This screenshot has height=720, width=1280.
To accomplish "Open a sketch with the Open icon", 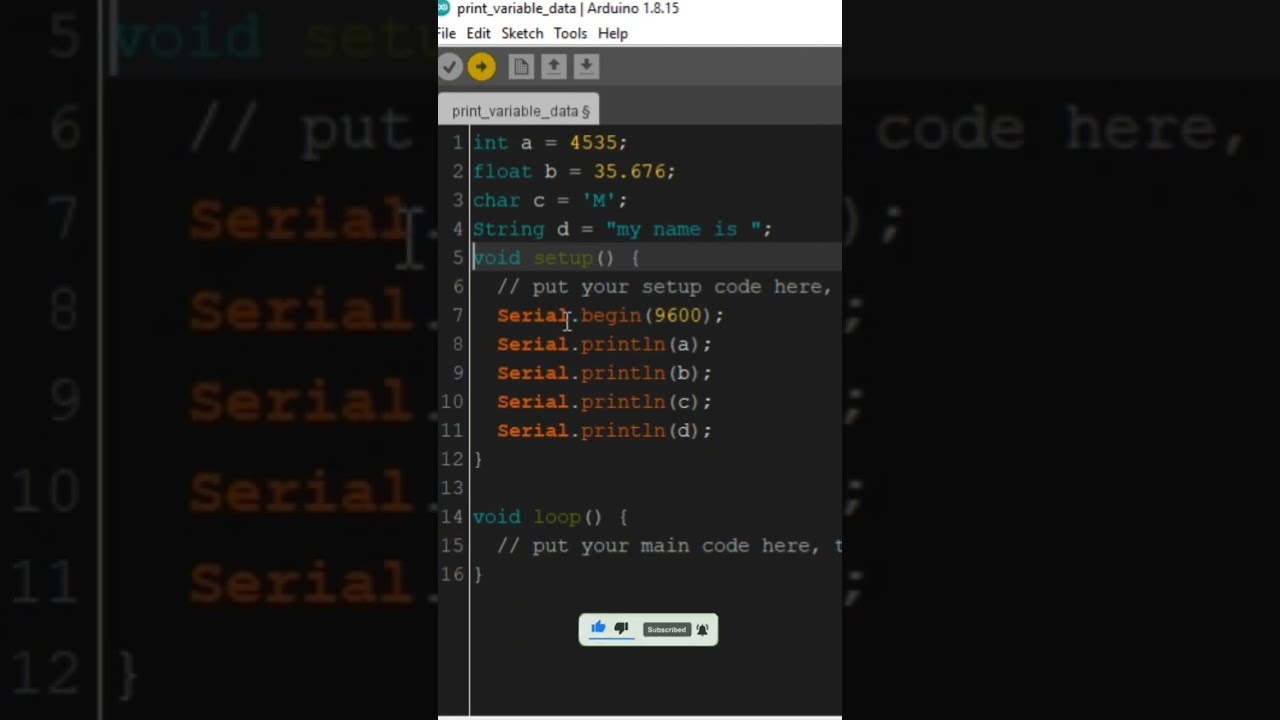I will click(x=553, y=67).
